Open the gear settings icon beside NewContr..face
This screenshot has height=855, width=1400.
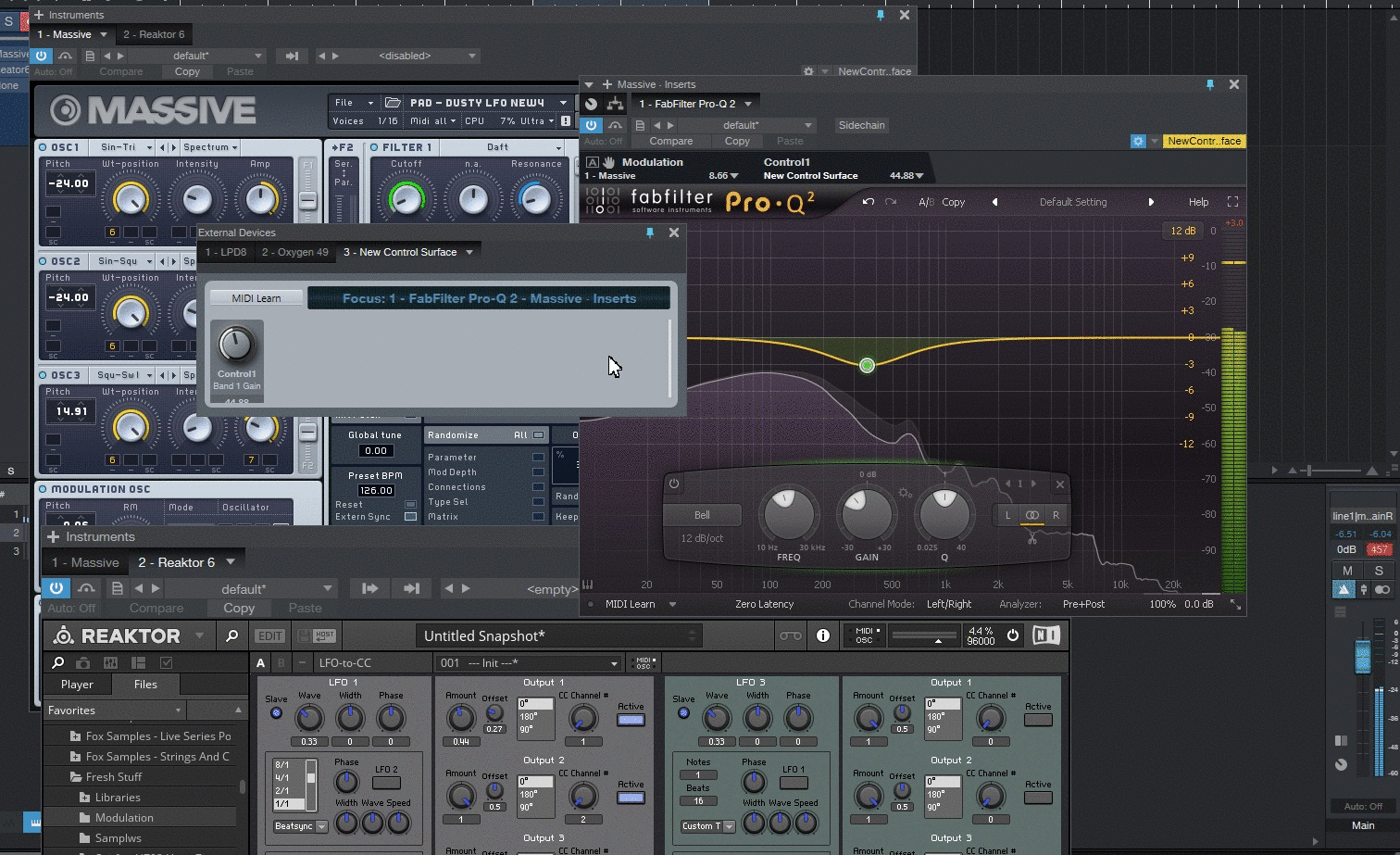click(x=1138, y=141)
